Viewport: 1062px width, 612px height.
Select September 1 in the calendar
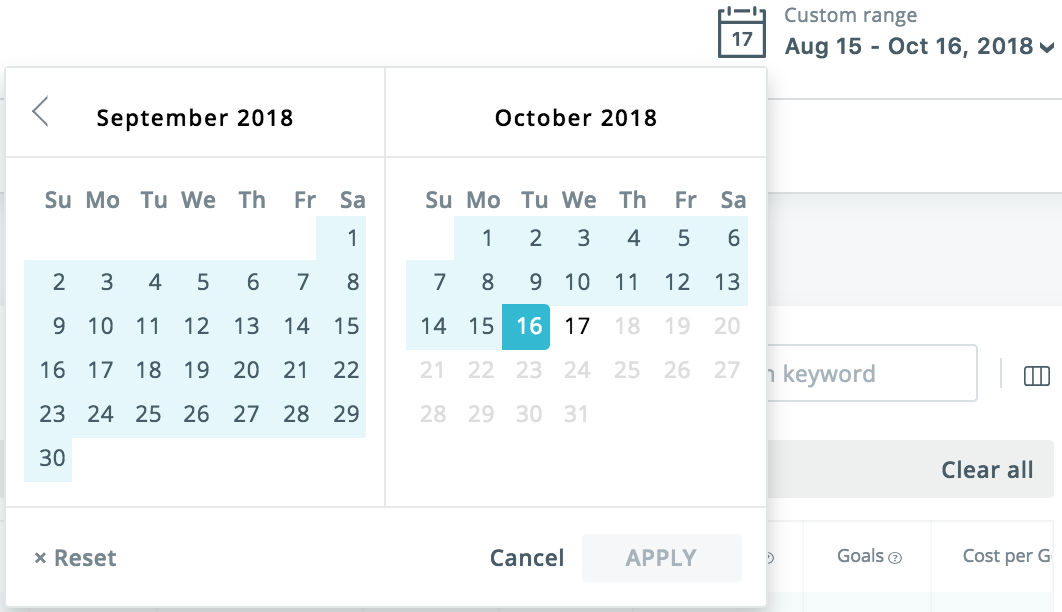pos(352,238)
